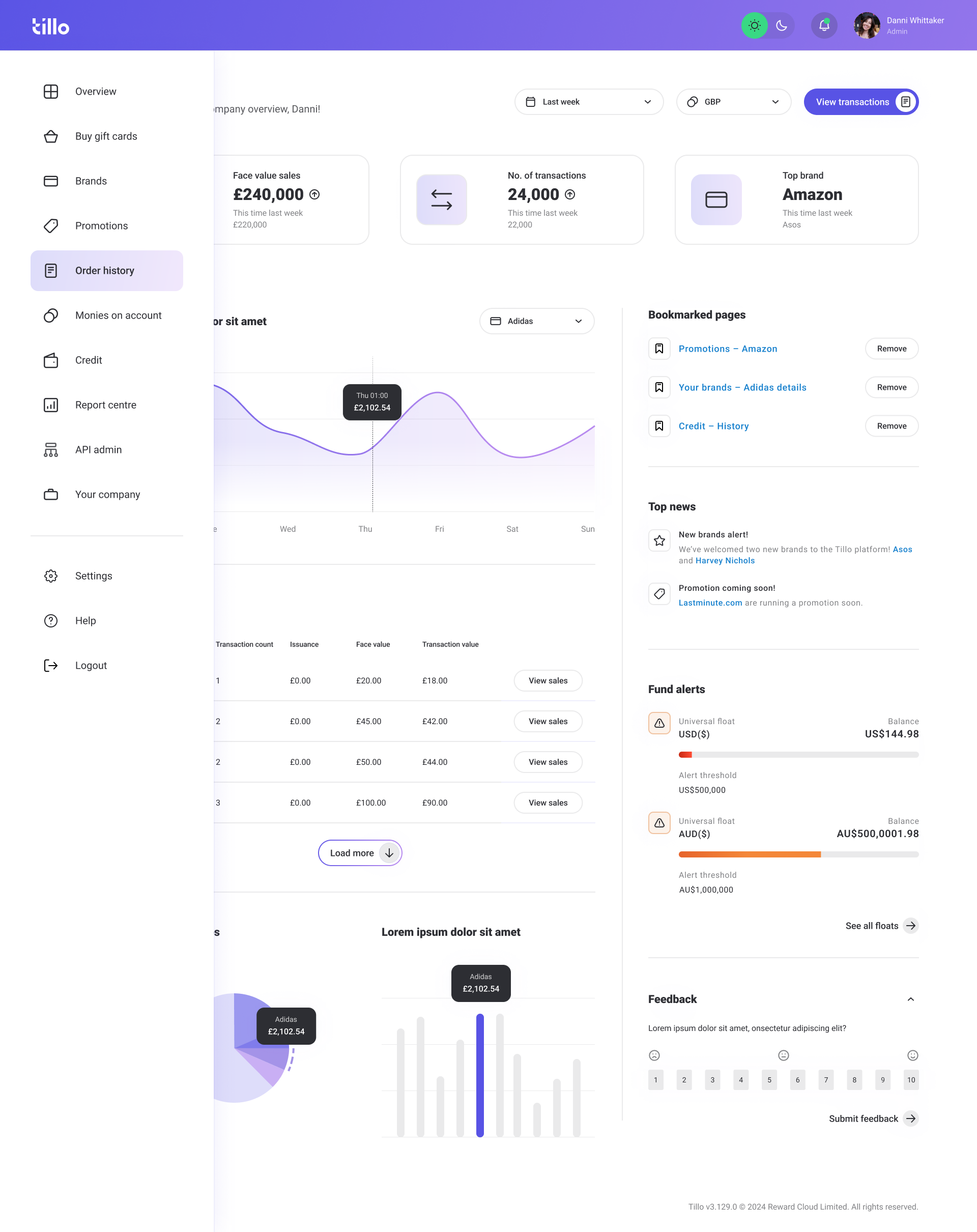Screen dimensions: 977x1232
Task: Select feedback rating 7
Action: pos(825,1079)
